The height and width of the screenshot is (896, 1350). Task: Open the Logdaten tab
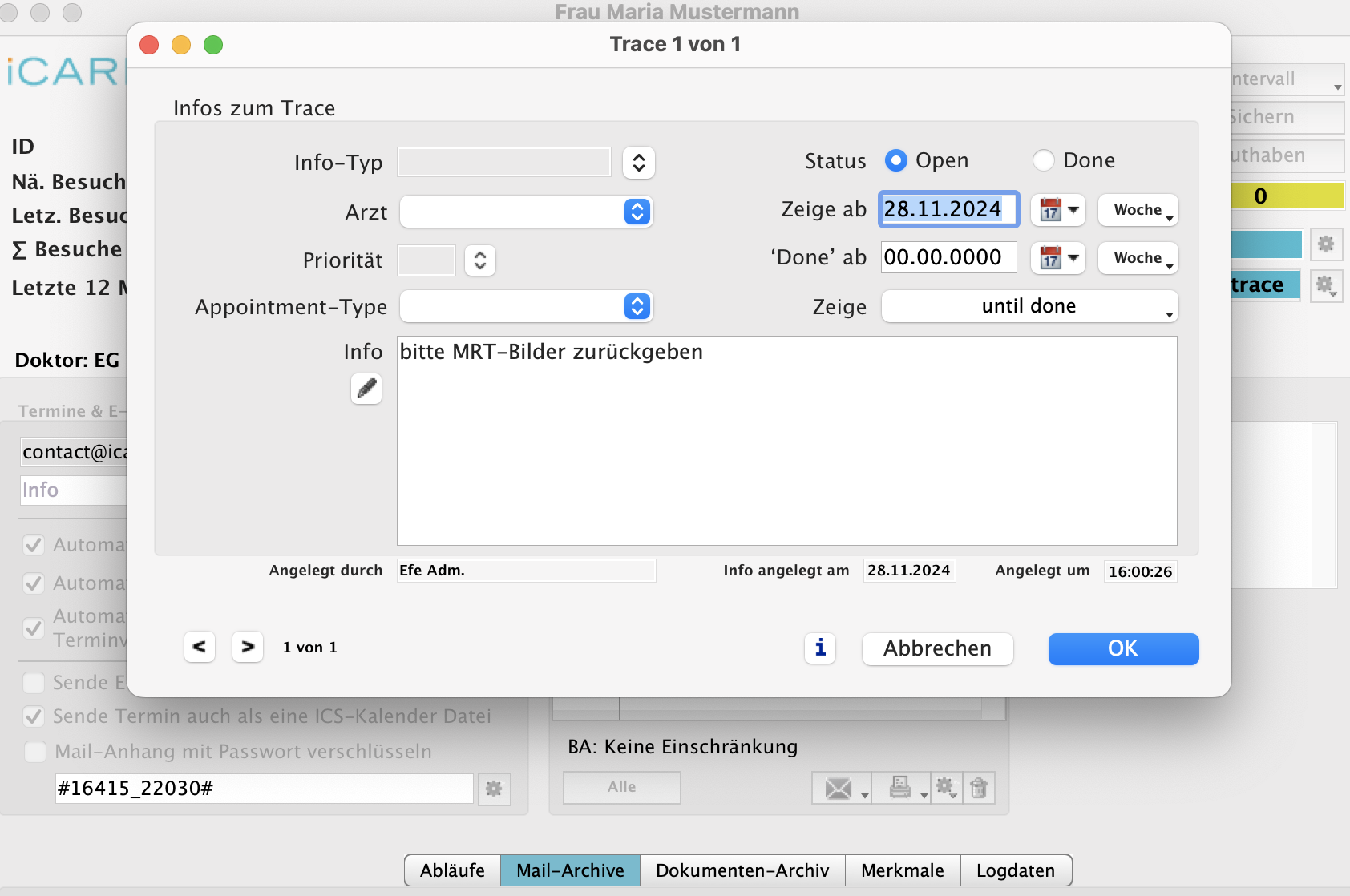click(1015, 870)
